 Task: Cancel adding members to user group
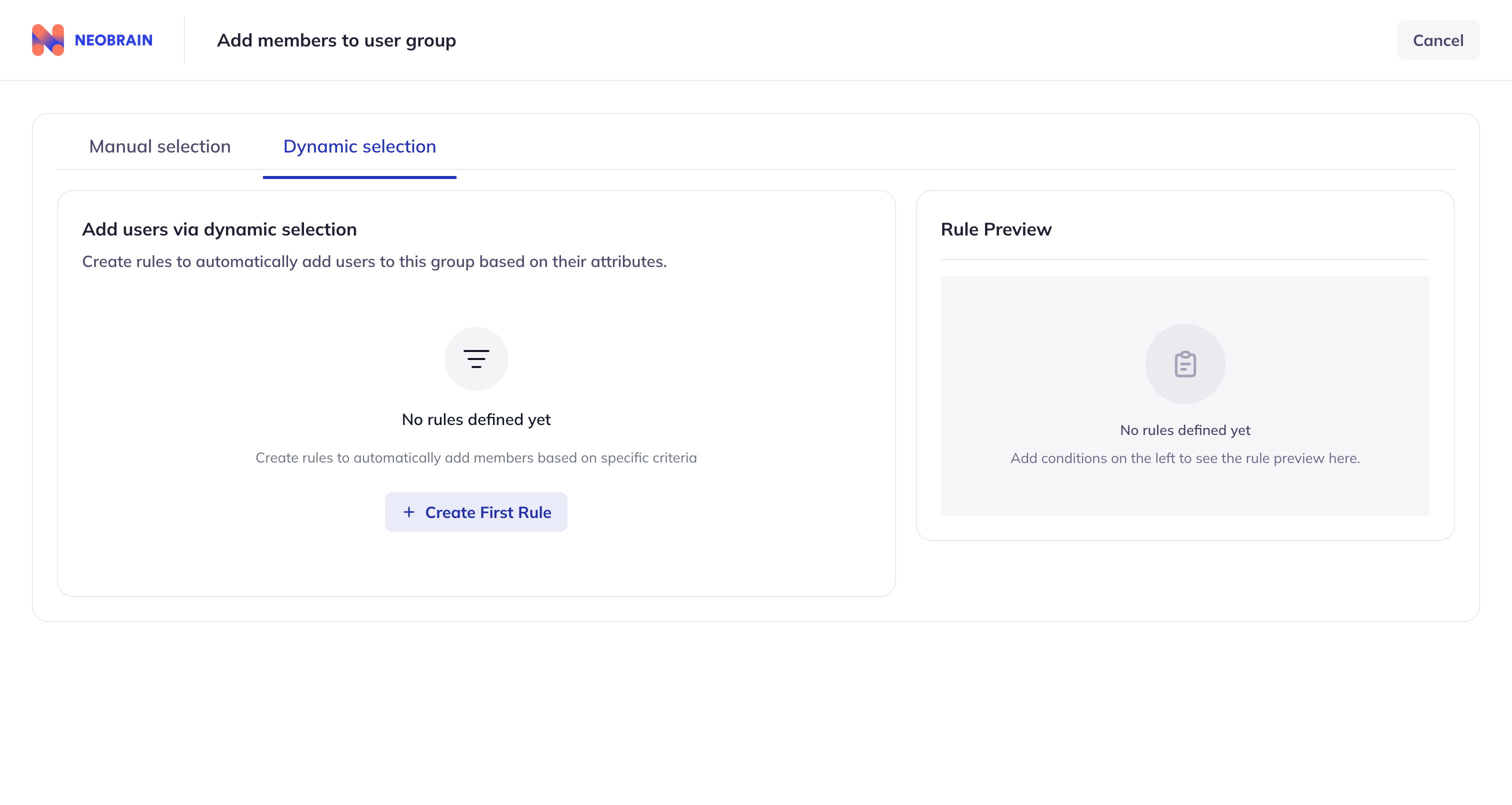(x=1438, y=40)
